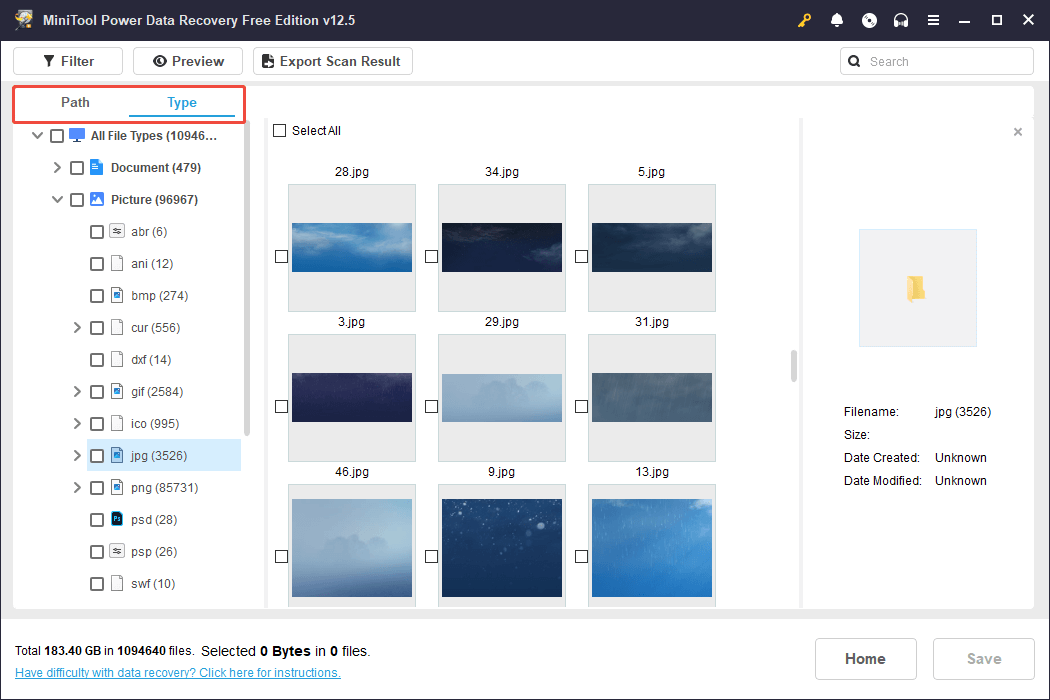Enable the png file type checkbox
The height and width of the screenshot is (700, 1050).
click(97, 488)
